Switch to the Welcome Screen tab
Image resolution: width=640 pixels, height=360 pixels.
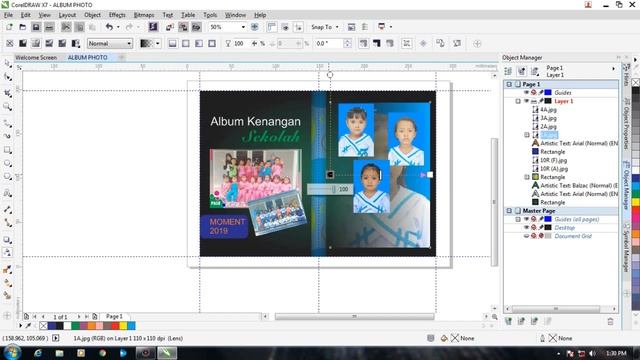pos(36,58)
